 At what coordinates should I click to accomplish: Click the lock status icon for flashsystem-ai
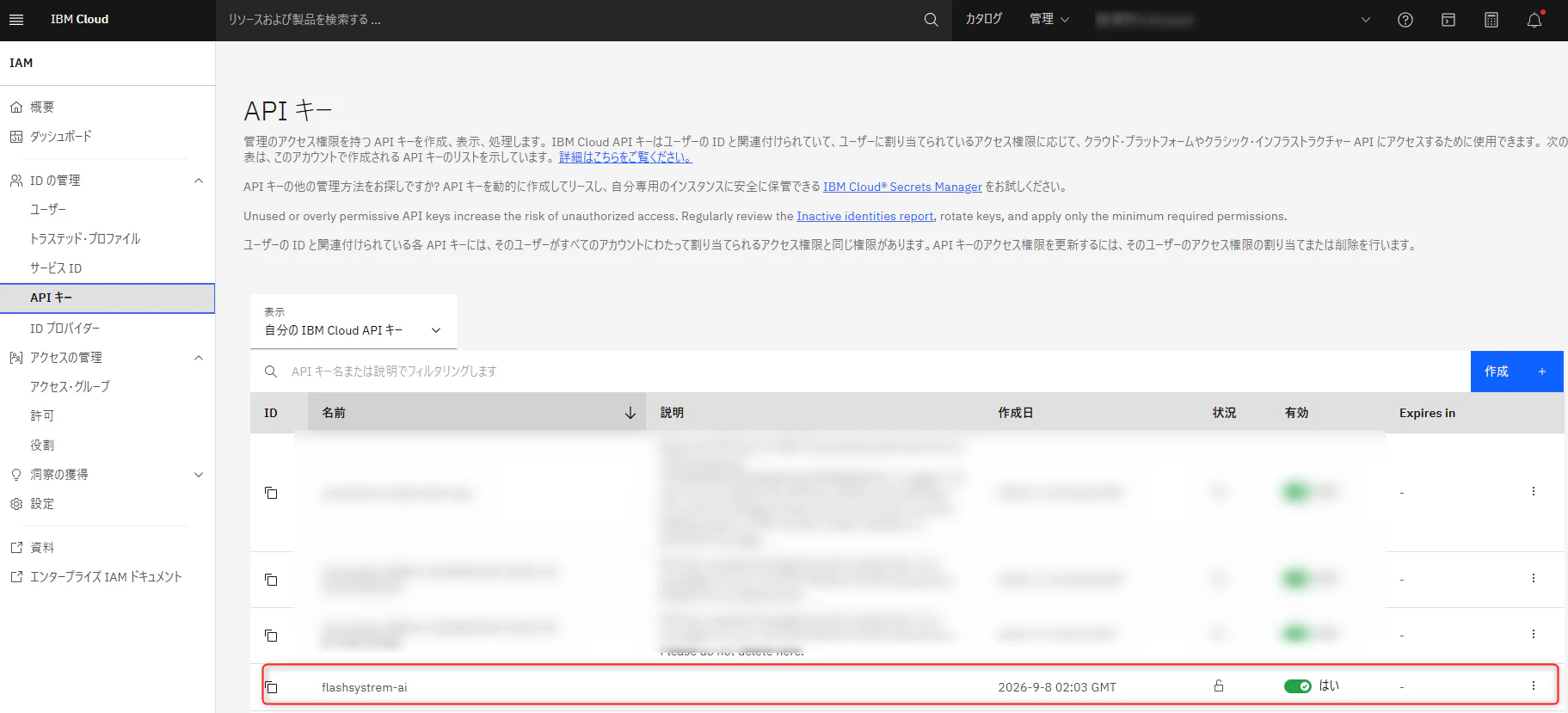tap(1219, 685)
